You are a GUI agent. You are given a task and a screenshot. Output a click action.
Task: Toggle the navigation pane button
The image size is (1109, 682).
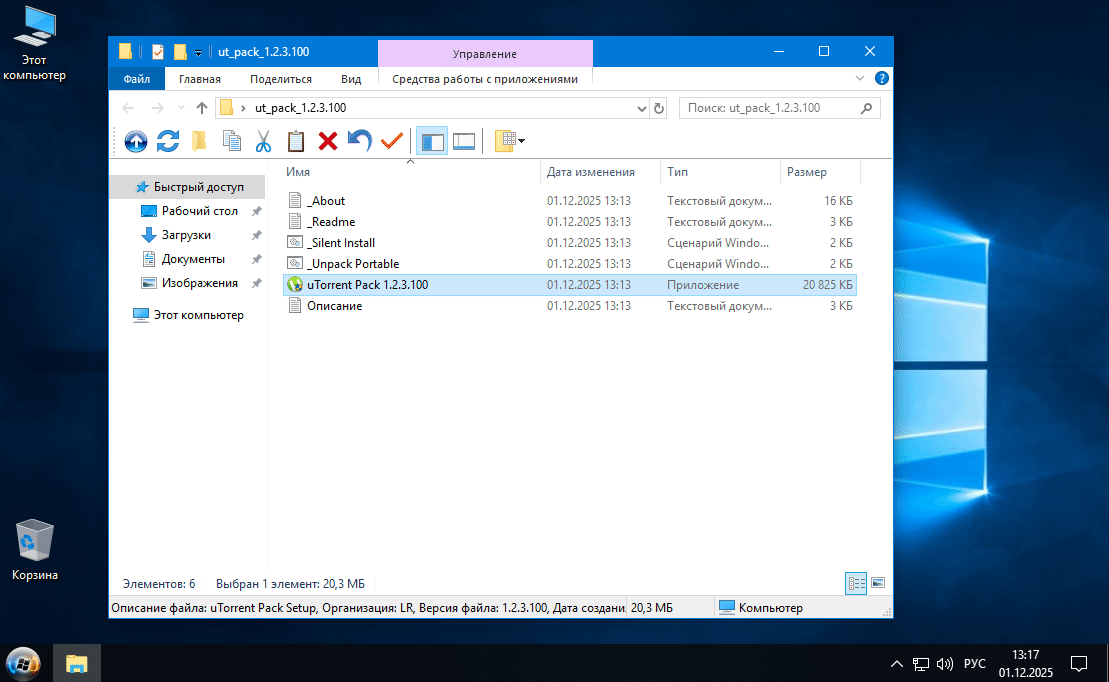tap(432, 142)
